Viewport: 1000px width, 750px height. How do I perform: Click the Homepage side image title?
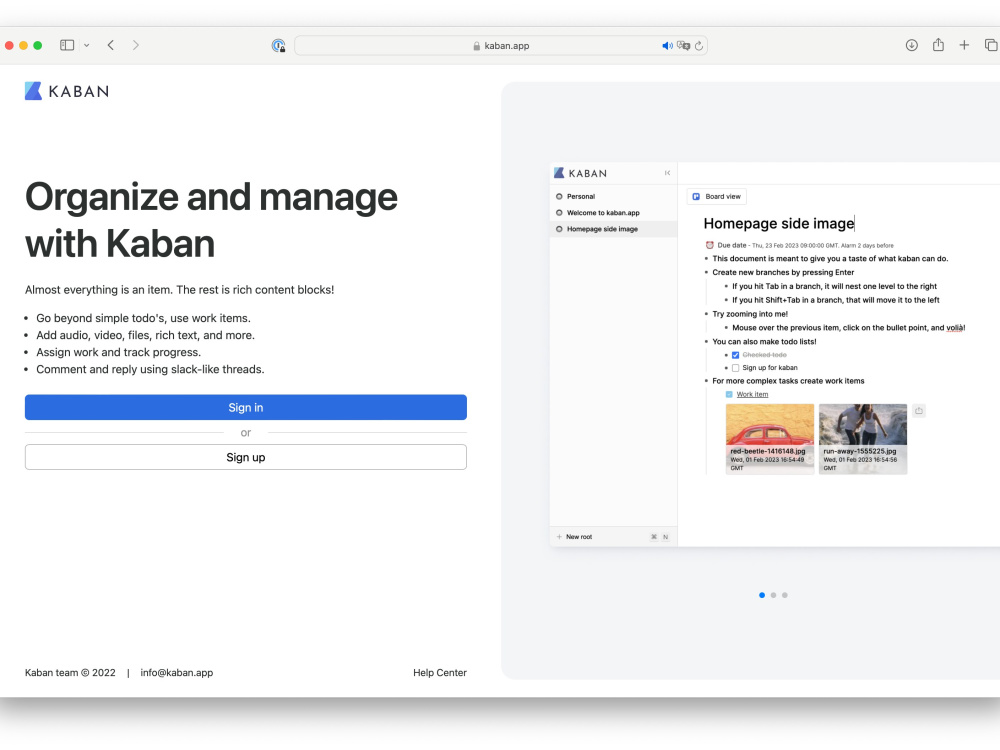click(779, 223)
